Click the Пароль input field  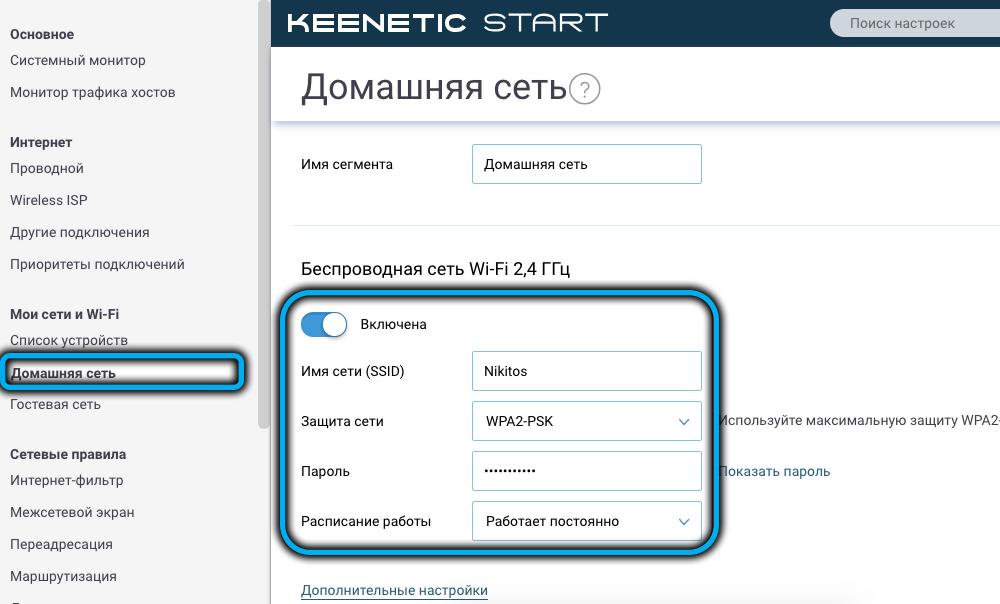(586, 471)
